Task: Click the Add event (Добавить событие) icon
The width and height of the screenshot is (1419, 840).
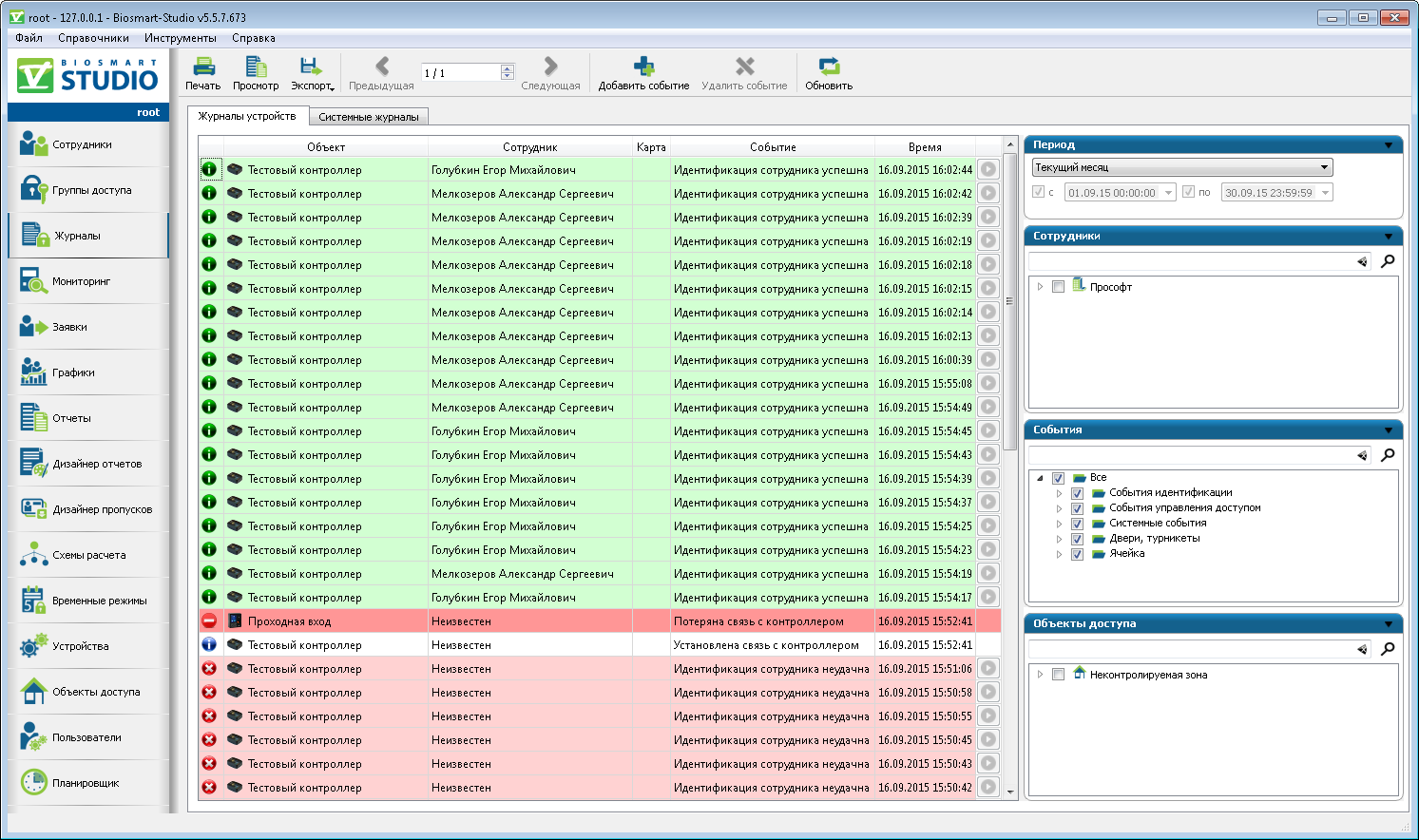Action: point(643,72)
